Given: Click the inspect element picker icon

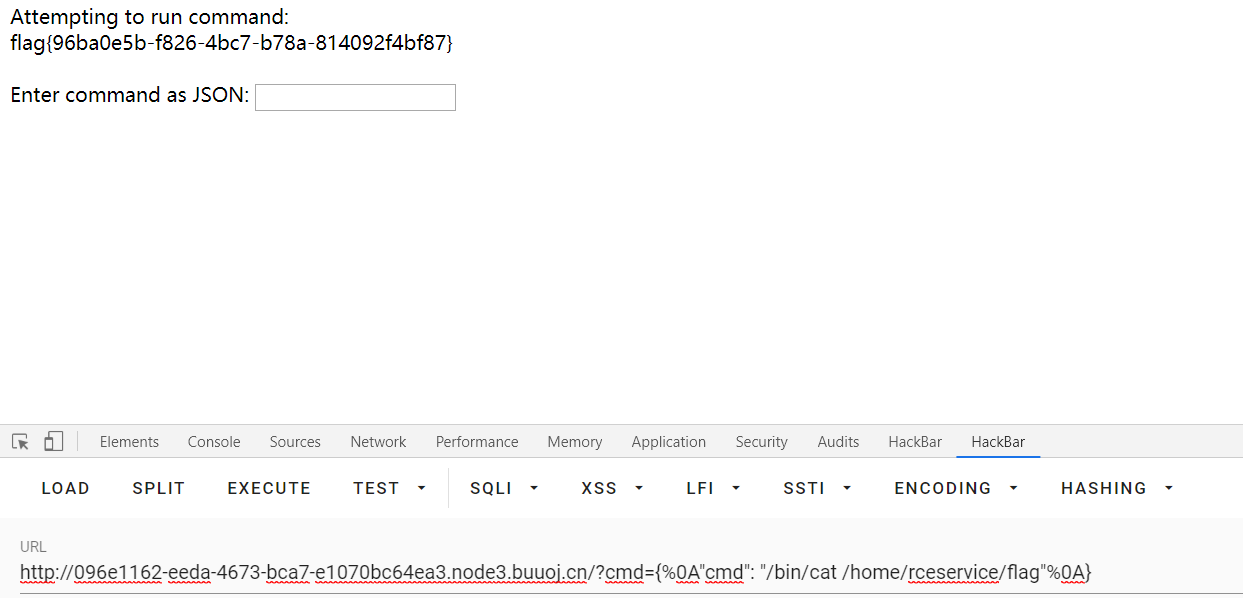Looking at the screenshot, I should [x=20, y=442].
